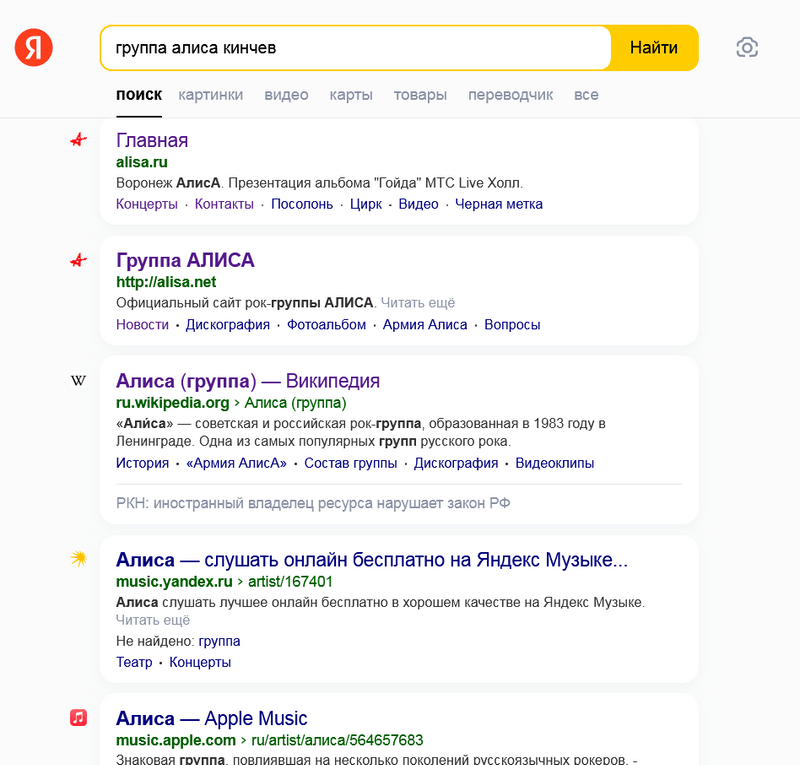The height and width of the screenshot is (765, 800).
Task: Open camera image search icon
Action: pyautogui.click(x=747, y=48)
